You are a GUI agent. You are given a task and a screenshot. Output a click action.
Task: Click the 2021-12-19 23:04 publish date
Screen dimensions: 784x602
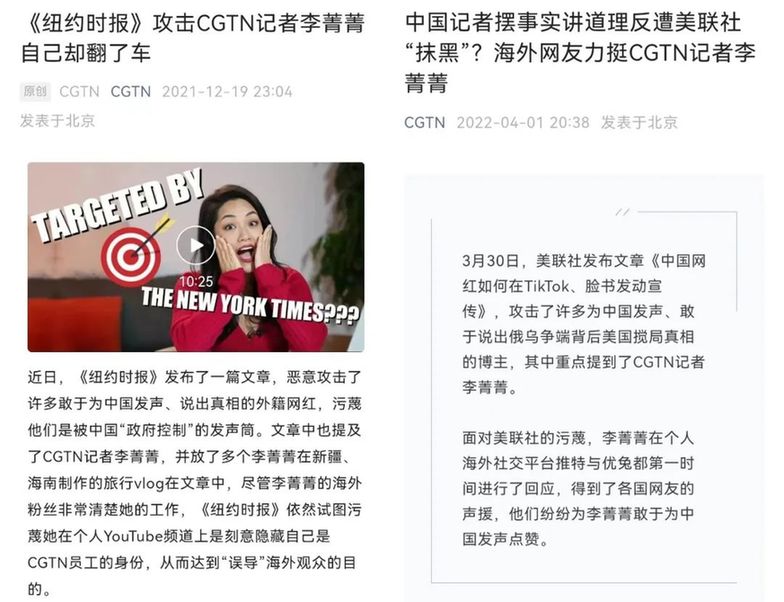(x=227, y=92)
